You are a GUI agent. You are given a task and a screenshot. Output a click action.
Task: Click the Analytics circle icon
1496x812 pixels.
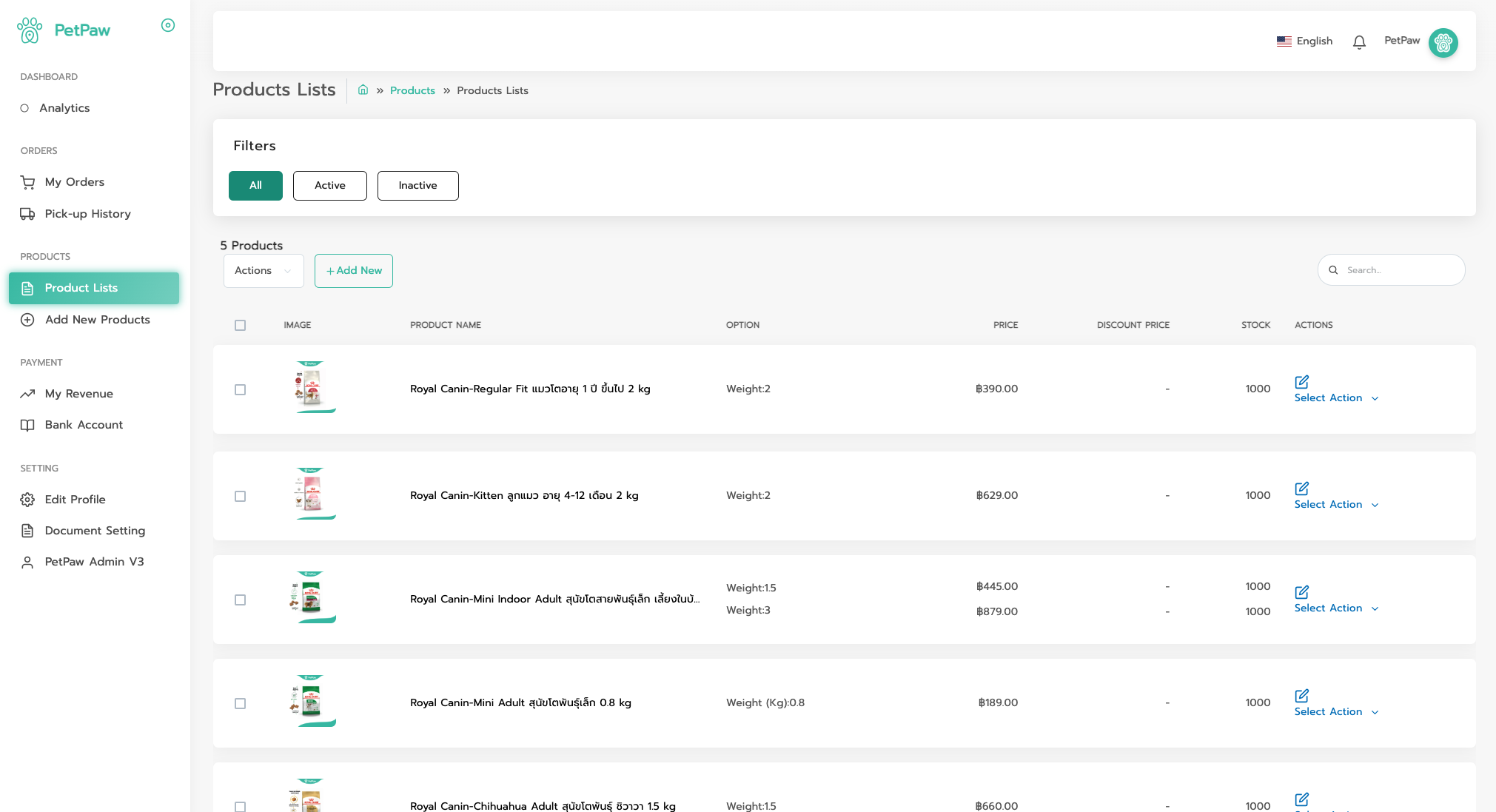coord(24,108)
